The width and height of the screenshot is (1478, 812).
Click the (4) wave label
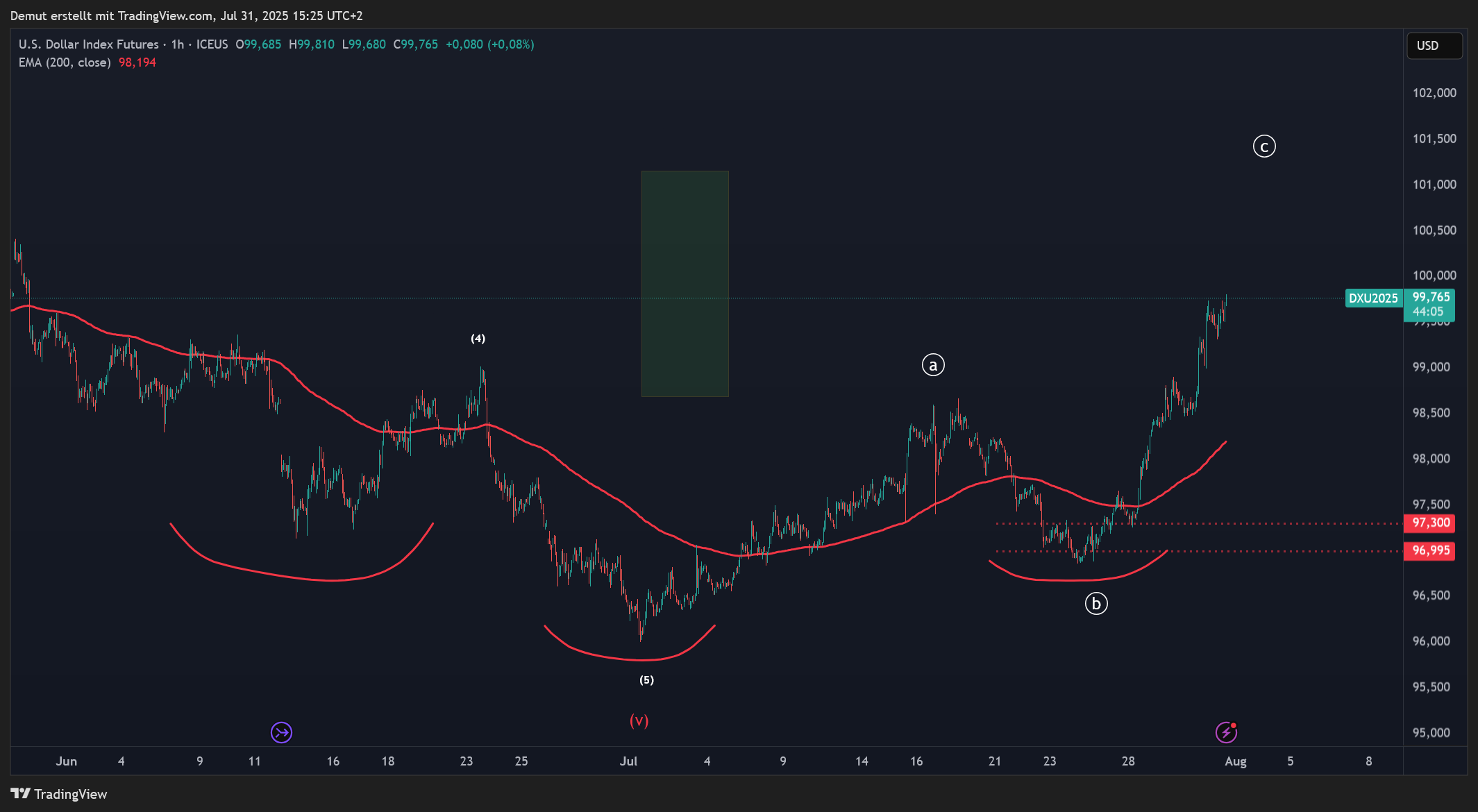click(478, 339)
